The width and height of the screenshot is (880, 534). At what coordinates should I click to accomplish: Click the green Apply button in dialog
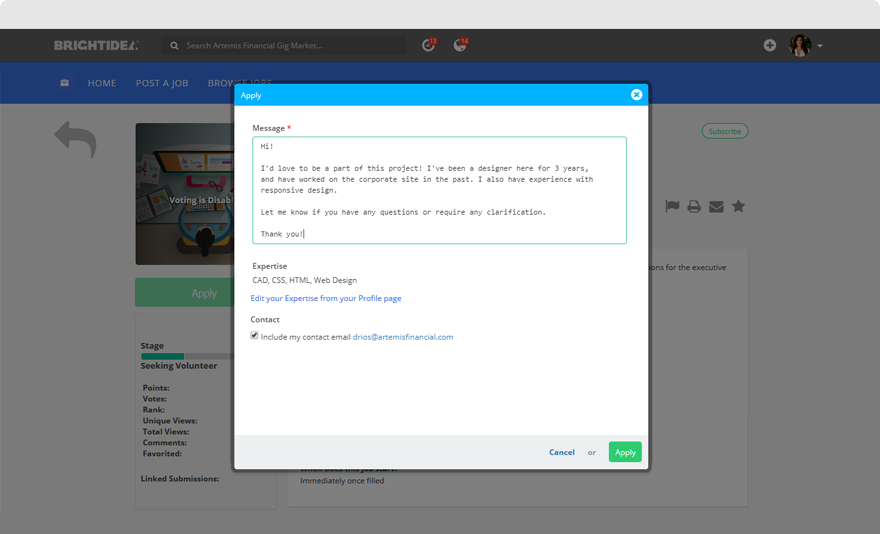coord(625,452)
